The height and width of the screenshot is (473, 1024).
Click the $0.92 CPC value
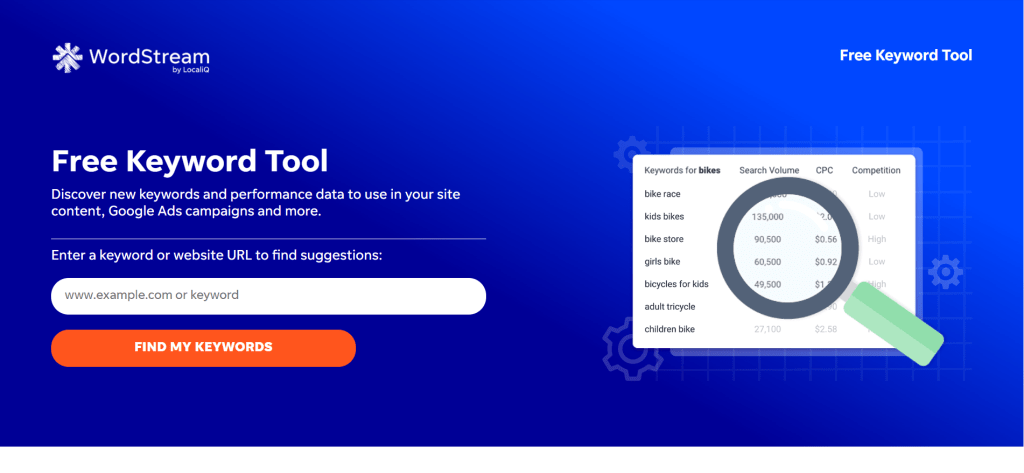click(x=826, y=261)
